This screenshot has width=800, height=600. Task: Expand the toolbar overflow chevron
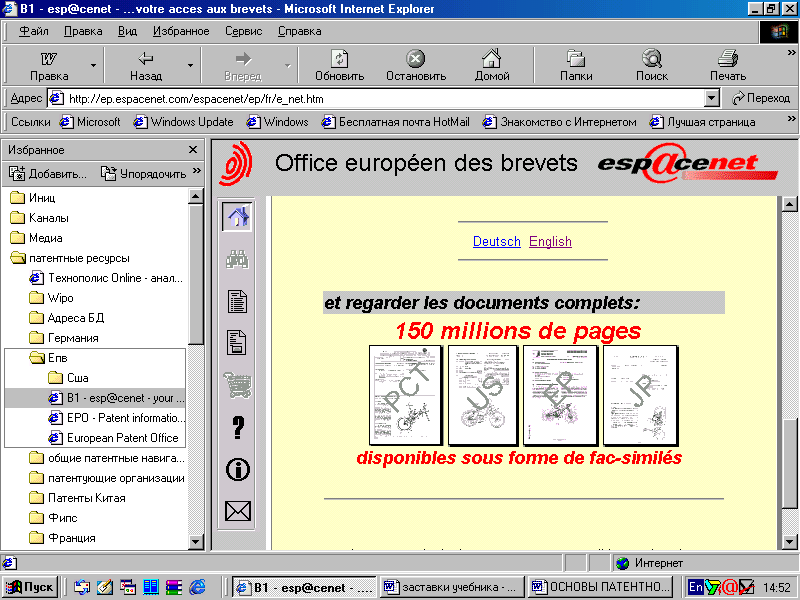tap(791, 53)
